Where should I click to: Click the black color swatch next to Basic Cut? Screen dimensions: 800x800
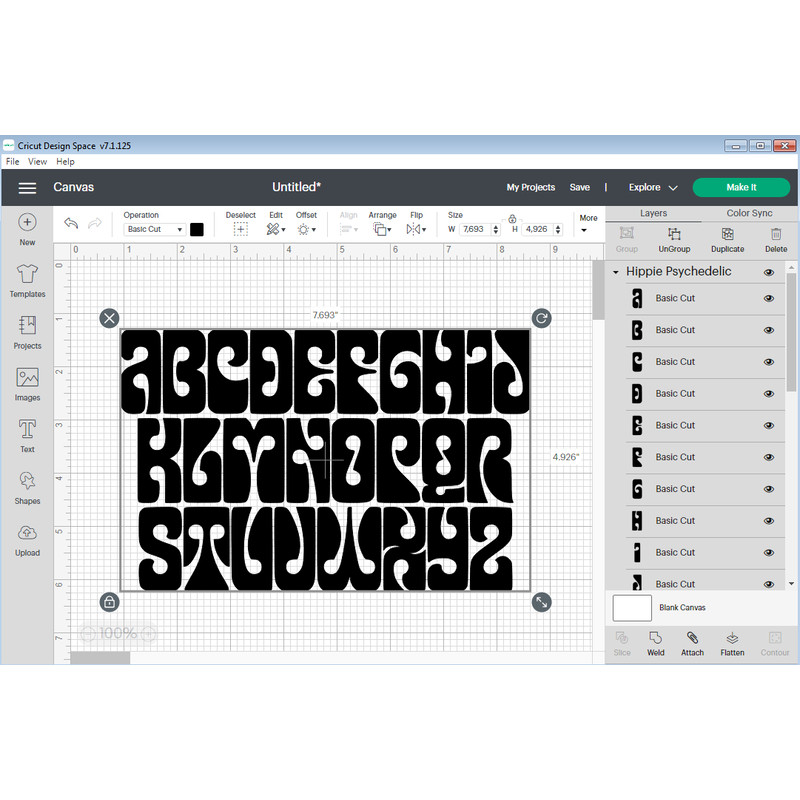pos(196,228)
